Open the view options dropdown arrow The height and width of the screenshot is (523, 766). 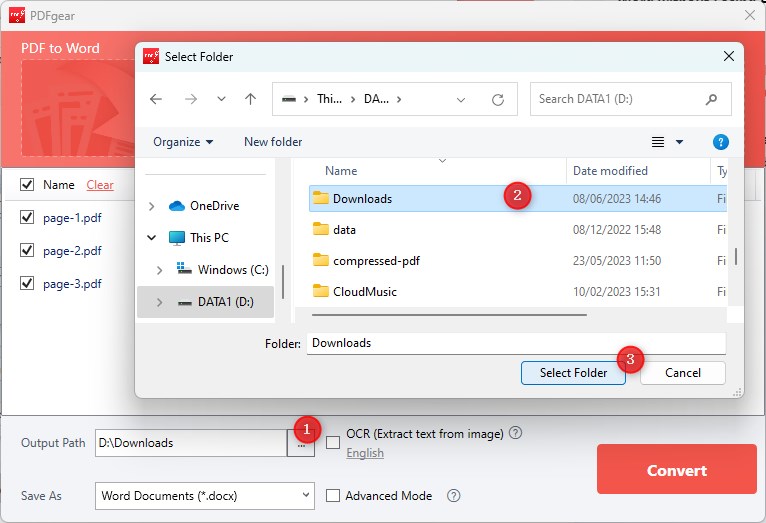pyautogui.click(x=679, y=142)
